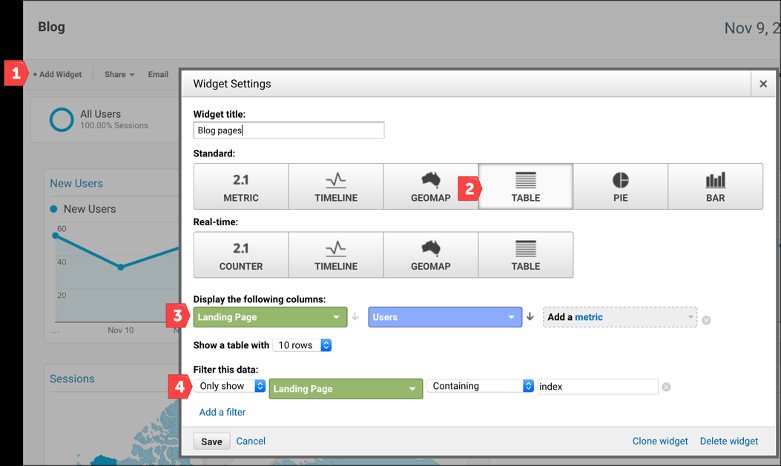The height and width of the screenshot is (466, 781).
Task: Remove the index filter with its x icon
Action: [666, 387]
